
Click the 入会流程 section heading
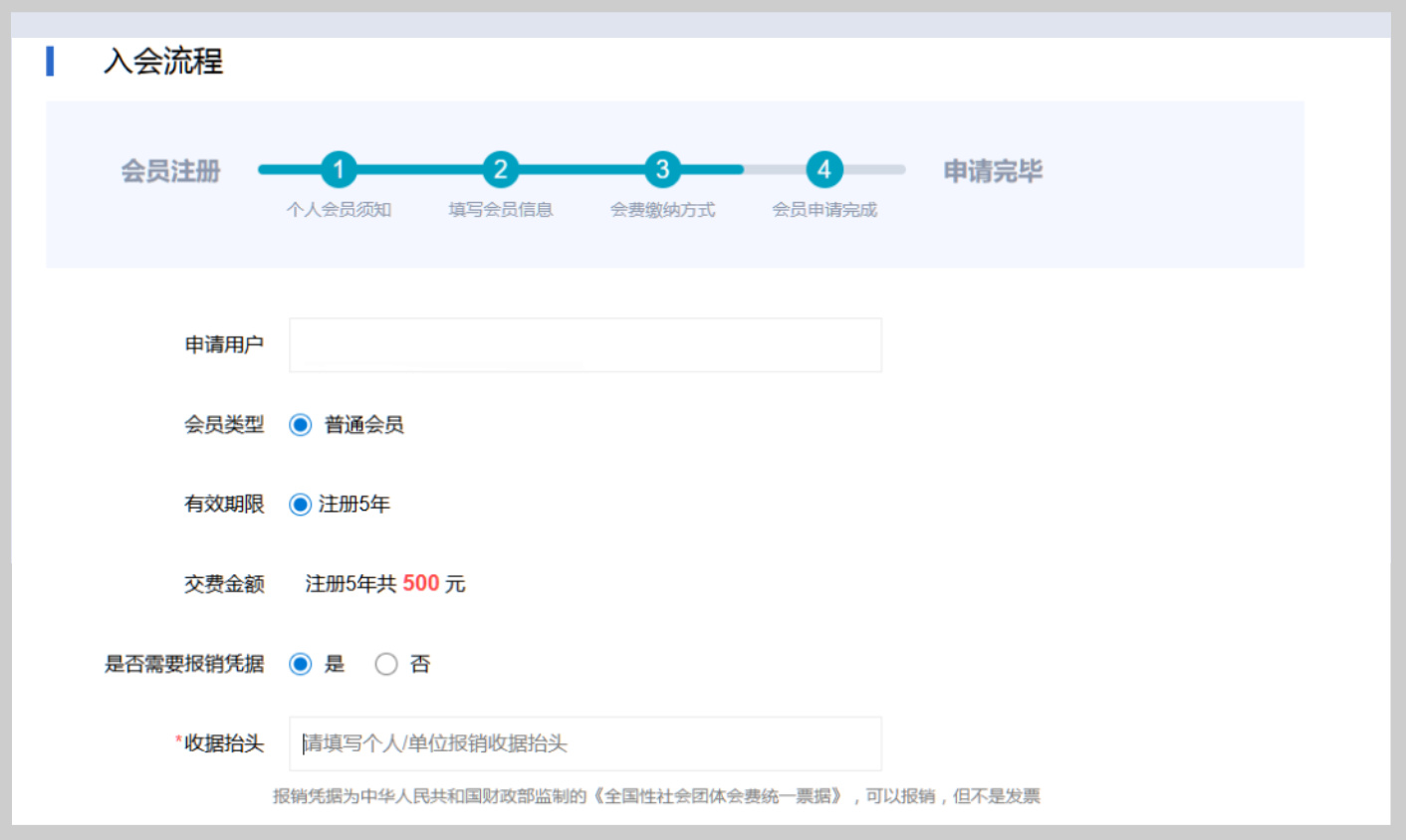click(x=163, y=62)
